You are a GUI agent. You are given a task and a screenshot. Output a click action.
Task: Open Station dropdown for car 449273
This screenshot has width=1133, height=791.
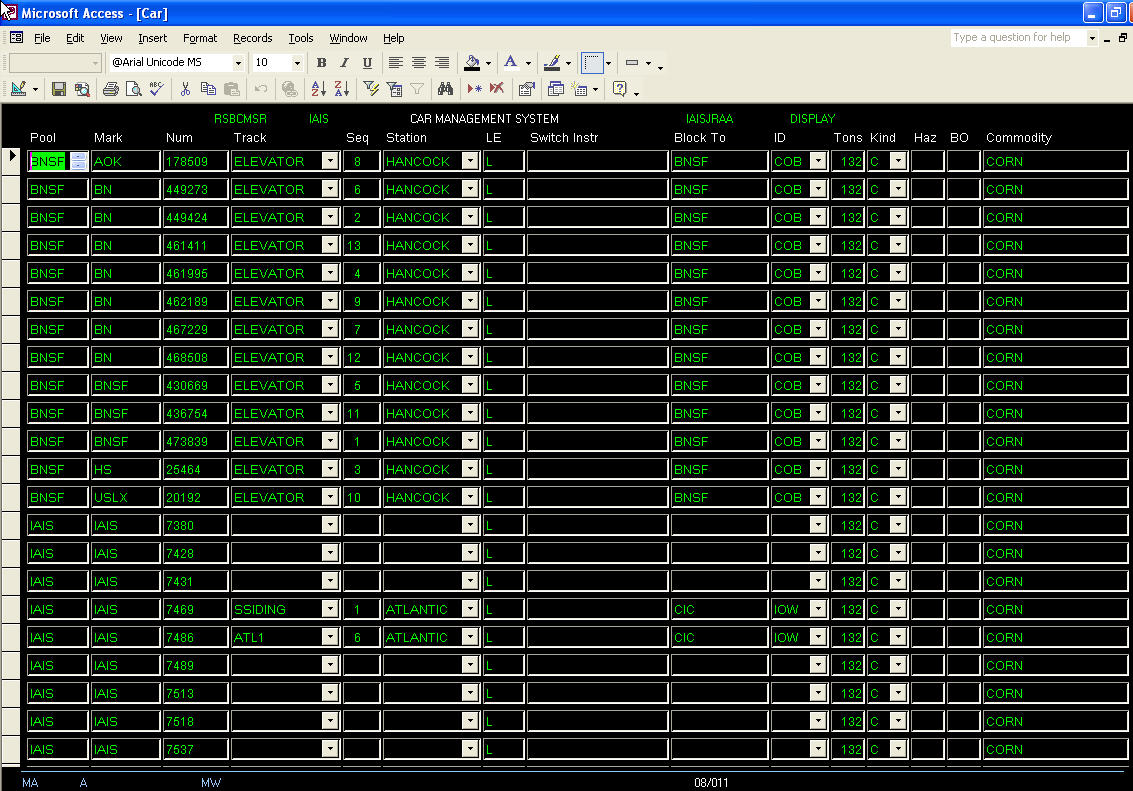[x=470, y=189]
